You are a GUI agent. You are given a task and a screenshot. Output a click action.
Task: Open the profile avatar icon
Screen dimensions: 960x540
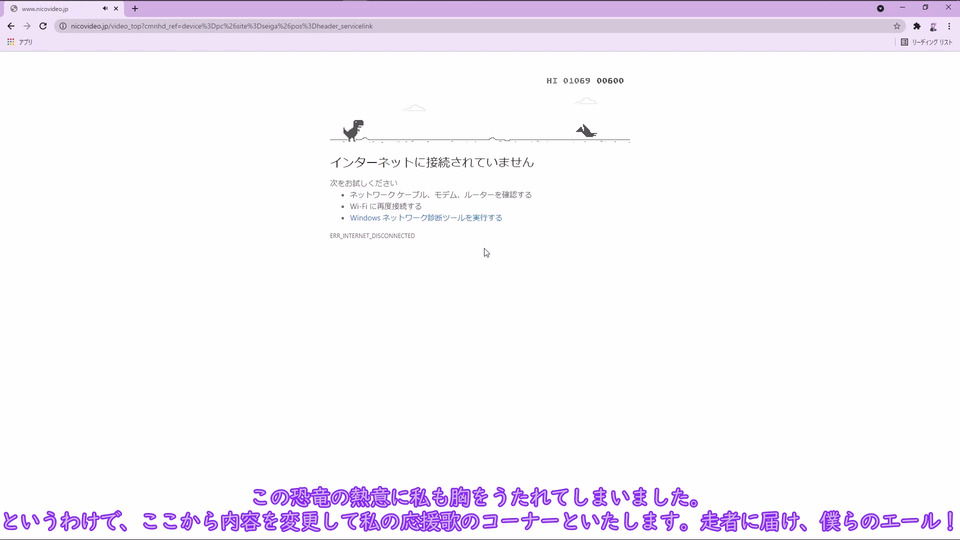pos(933,26)
